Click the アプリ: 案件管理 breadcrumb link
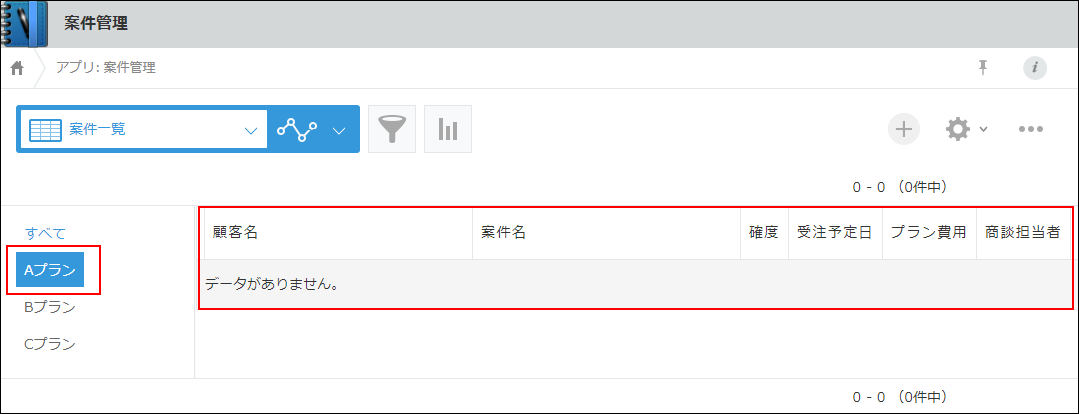The width and height of the screenshot is (1079, 414). (x=105, y=68)
